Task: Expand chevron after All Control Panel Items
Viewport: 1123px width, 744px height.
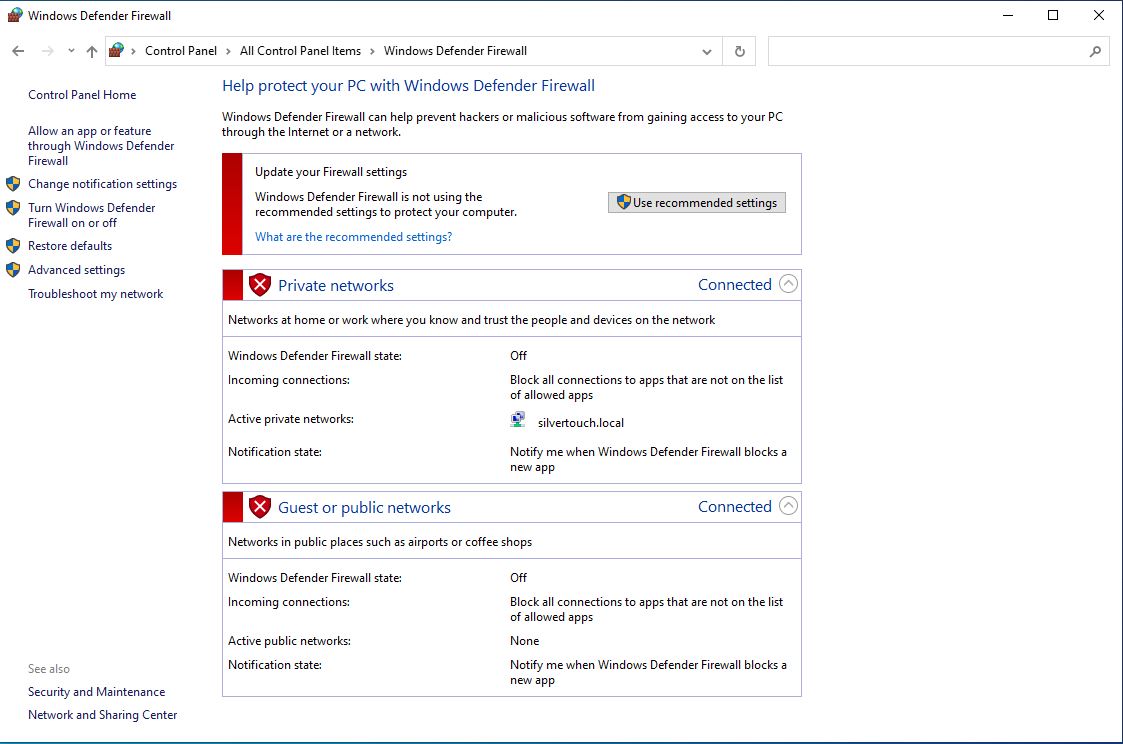Action: click(372, 52)
